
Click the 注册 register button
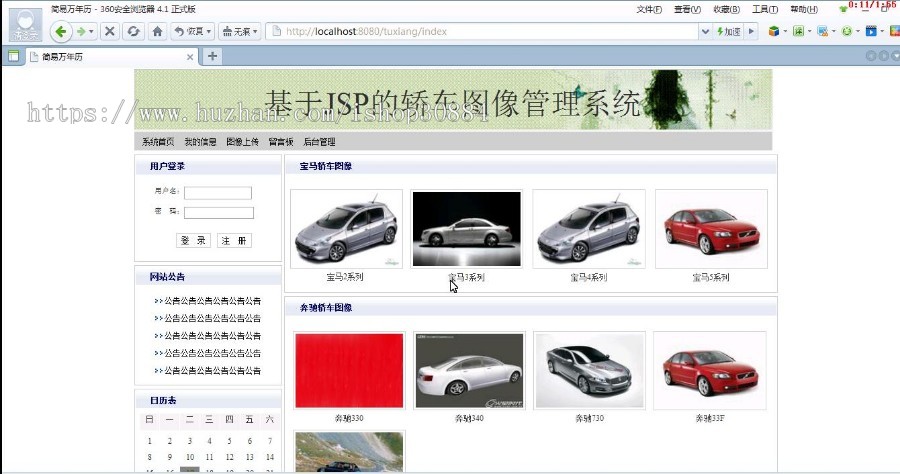coord(234,240)
